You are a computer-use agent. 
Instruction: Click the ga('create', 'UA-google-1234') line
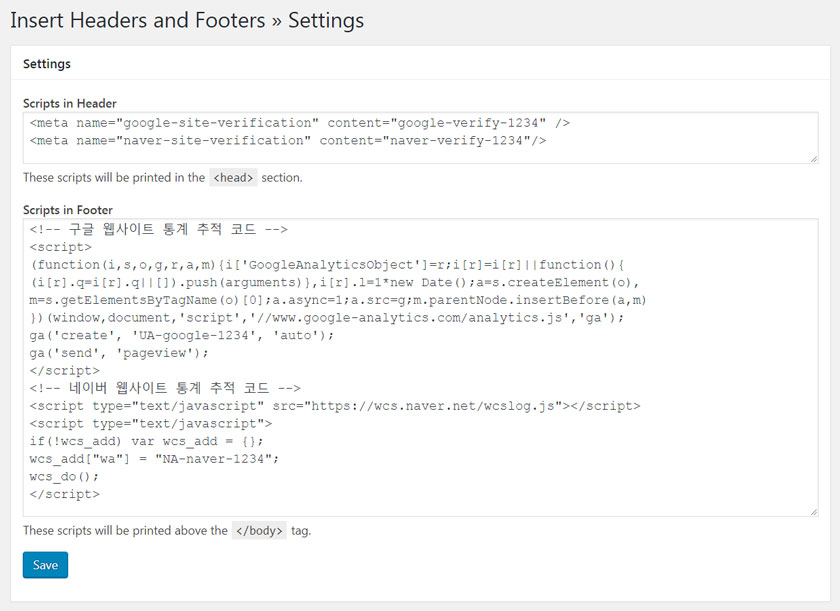(x=182, y=336)
